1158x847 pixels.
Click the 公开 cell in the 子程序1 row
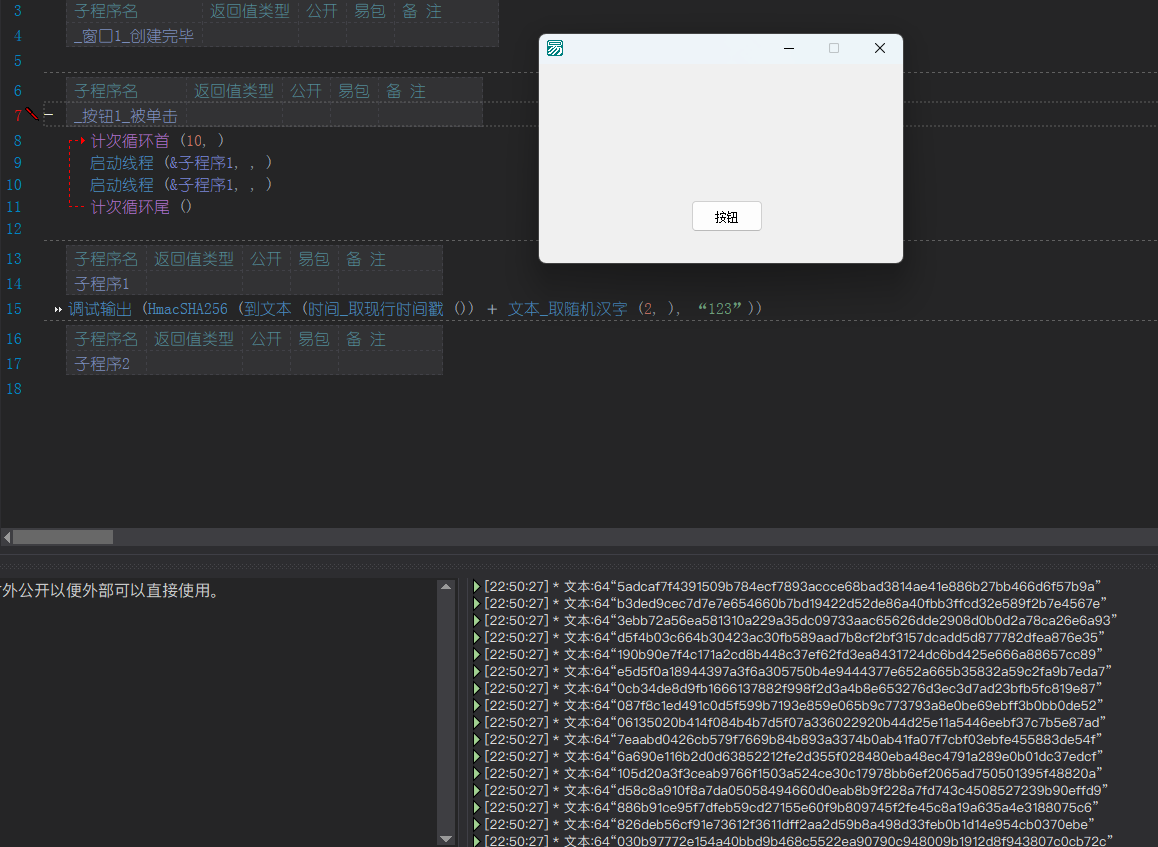tap(265, 284)
